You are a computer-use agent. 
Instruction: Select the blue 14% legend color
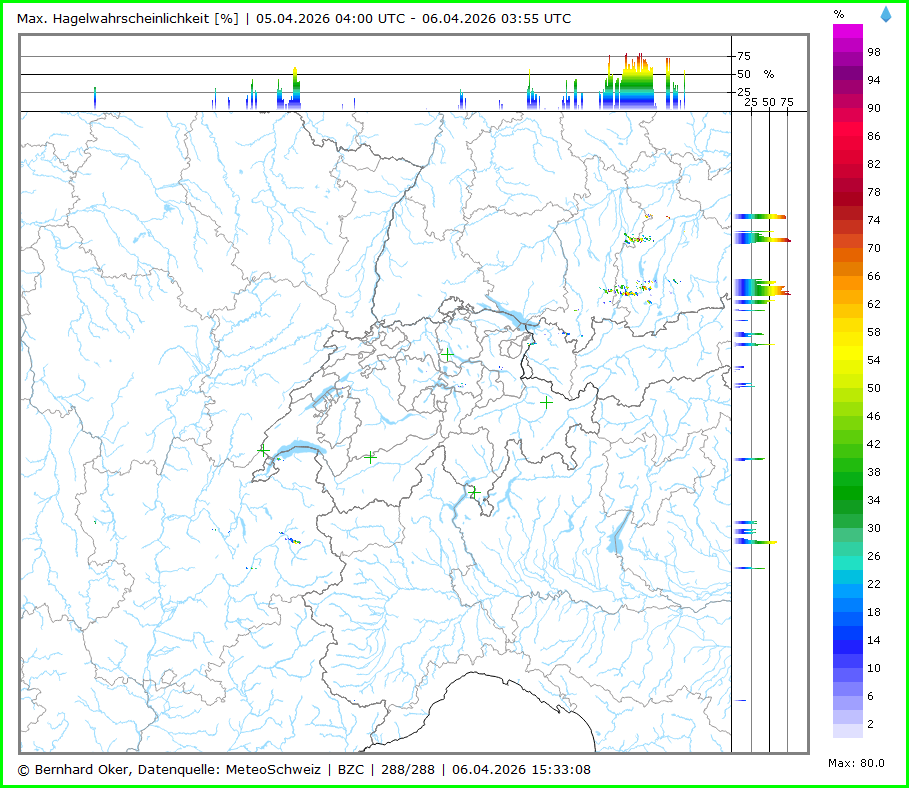click(848, 639)
